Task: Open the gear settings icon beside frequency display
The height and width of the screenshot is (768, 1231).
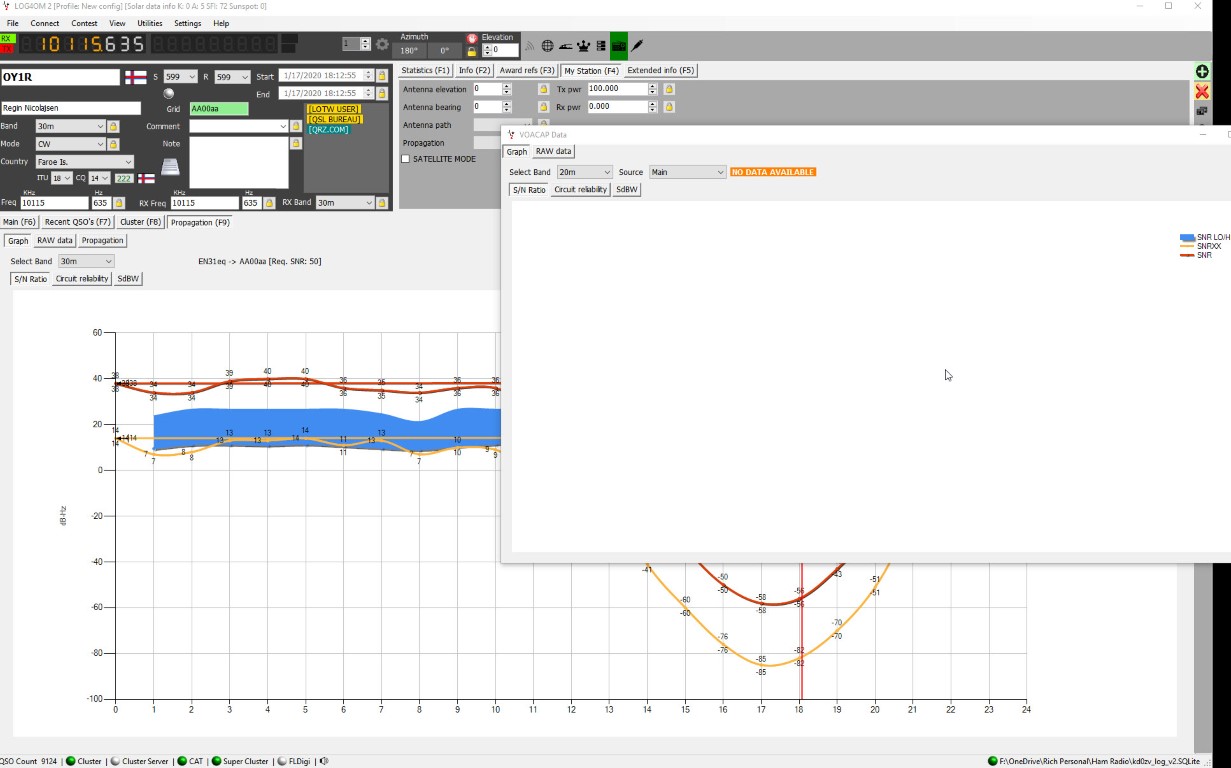Action: tap(382, 44)
